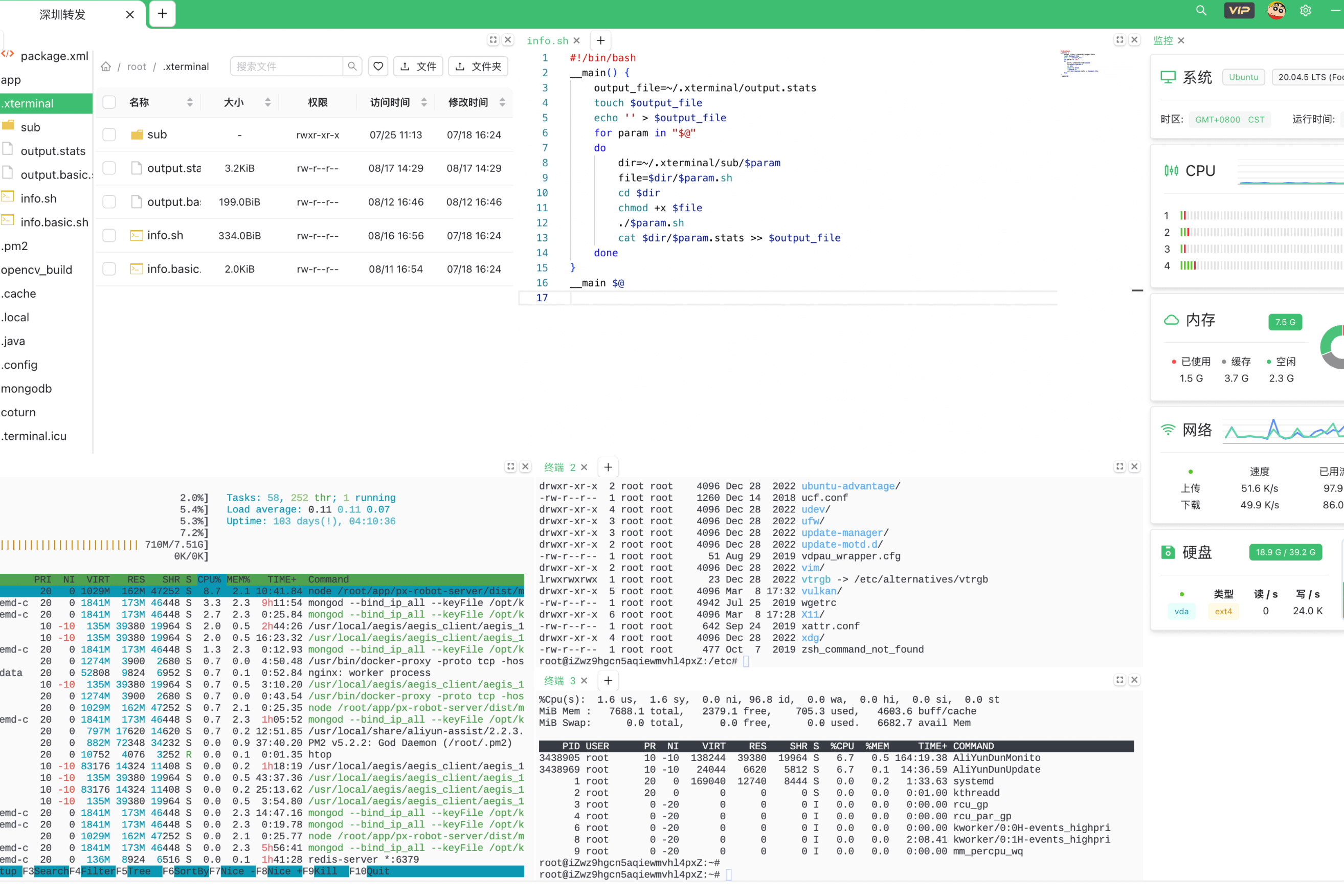Add new terminal tab beside 终端 3
This screenshot has width=1344, height=896.
608,681
